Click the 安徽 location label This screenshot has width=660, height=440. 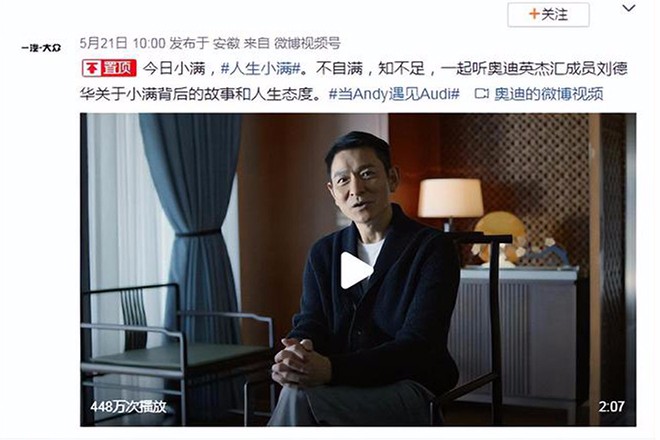[226, 43]
